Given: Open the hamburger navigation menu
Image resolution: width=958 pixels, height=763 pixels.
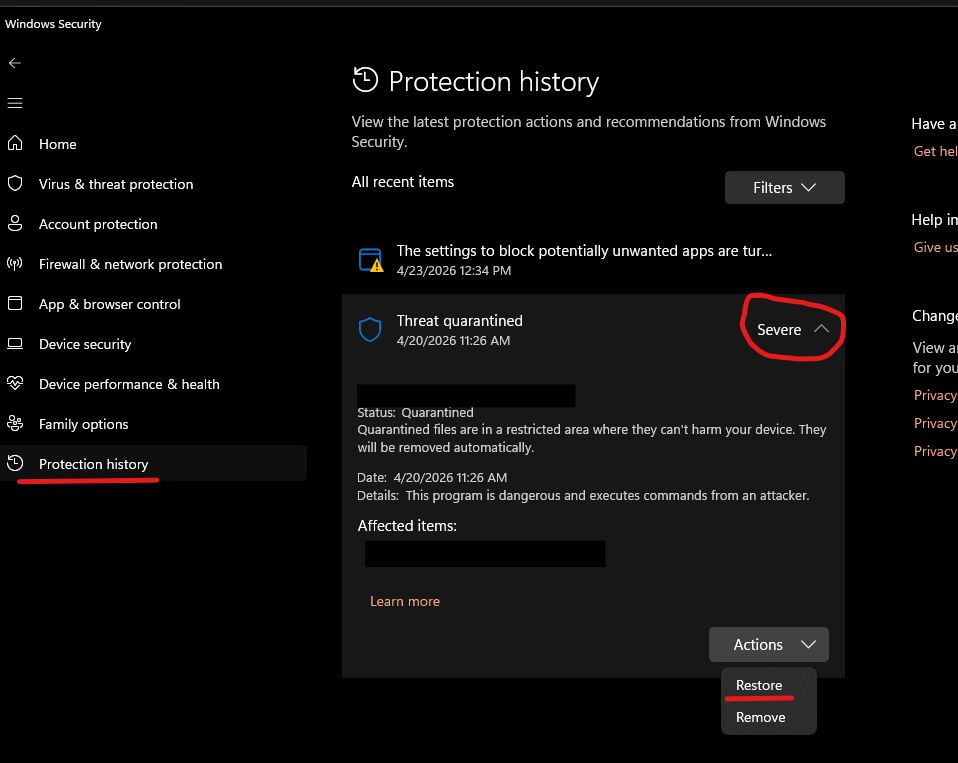Looking at the screenshot, I should point(15,103).
